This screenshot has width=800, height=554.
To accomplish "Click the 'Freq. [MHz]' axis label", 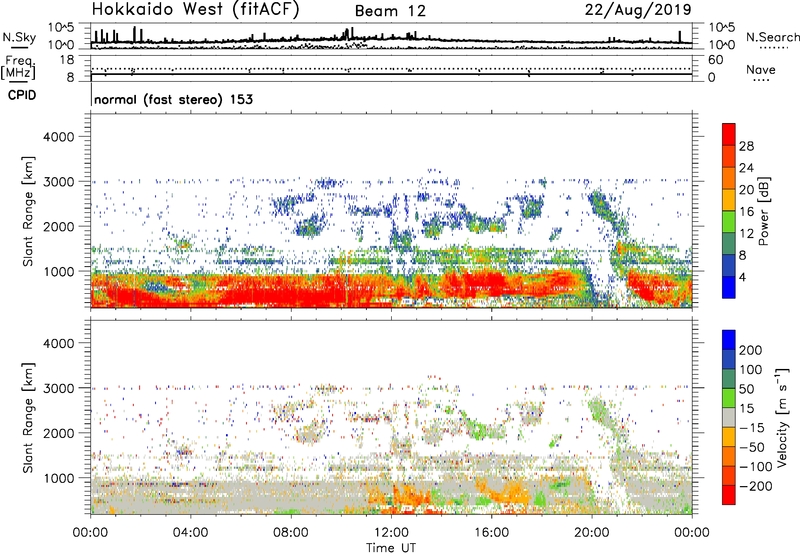I will point(18,68).
